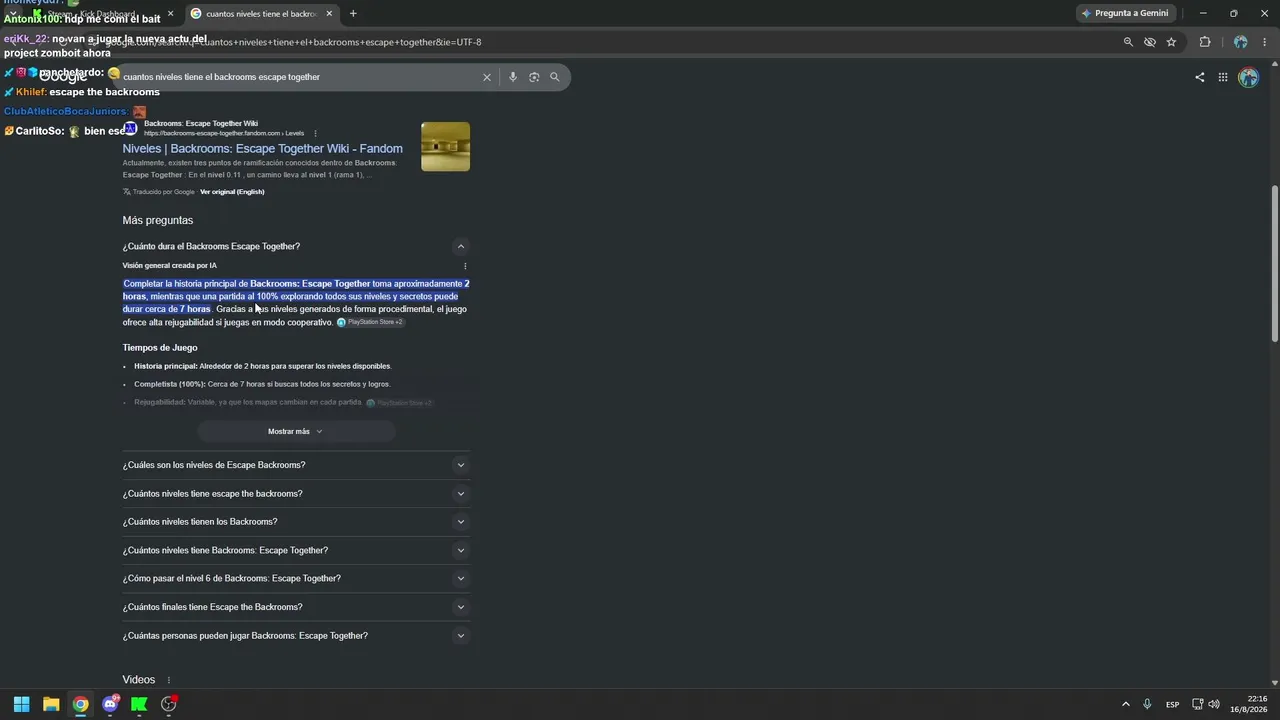Open Chrome profile avatar in toolbar
The height and width of the screenshot is (720, 1280).
pyautogui.click(x=1241, y=42)
